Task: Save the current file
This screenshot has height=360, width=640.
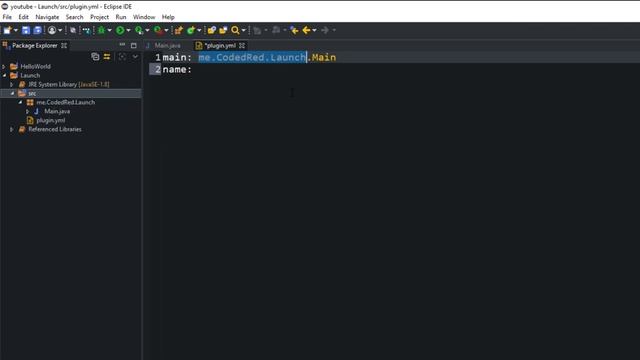Action: tap(26, 30)
